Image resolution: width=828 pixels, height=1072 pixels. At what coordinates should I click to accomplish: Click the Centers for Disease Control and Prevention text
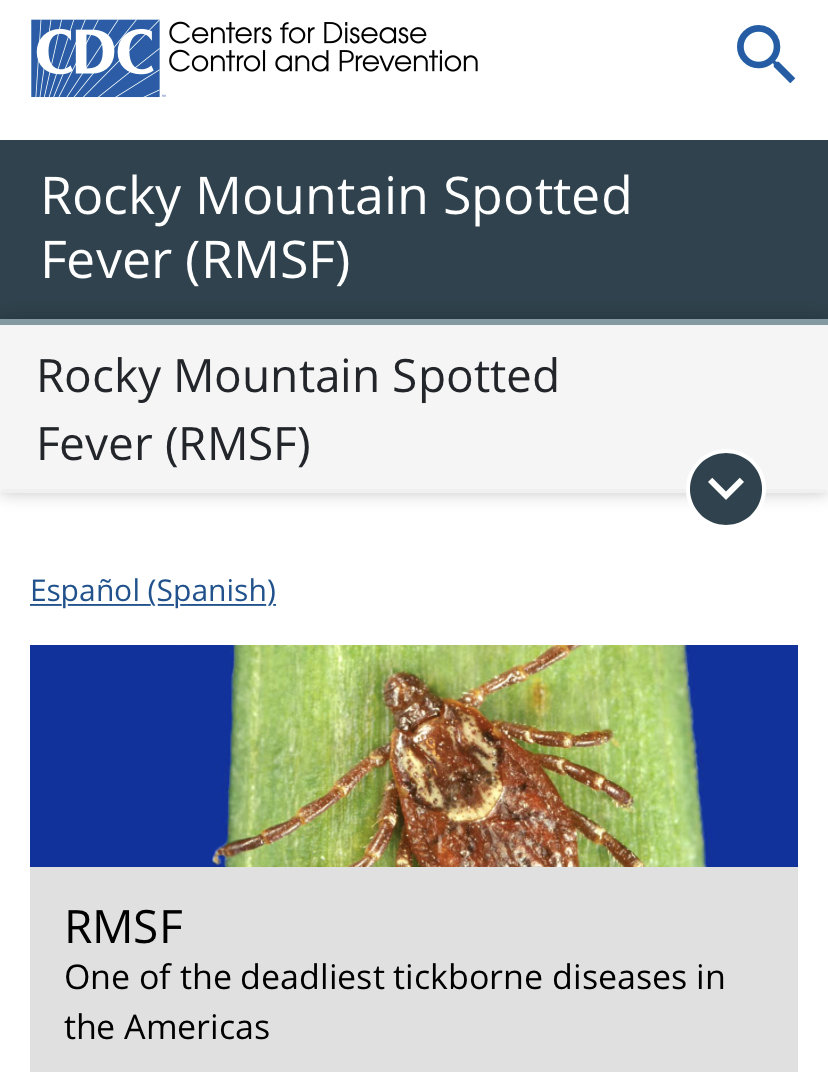tap(323, 47)
